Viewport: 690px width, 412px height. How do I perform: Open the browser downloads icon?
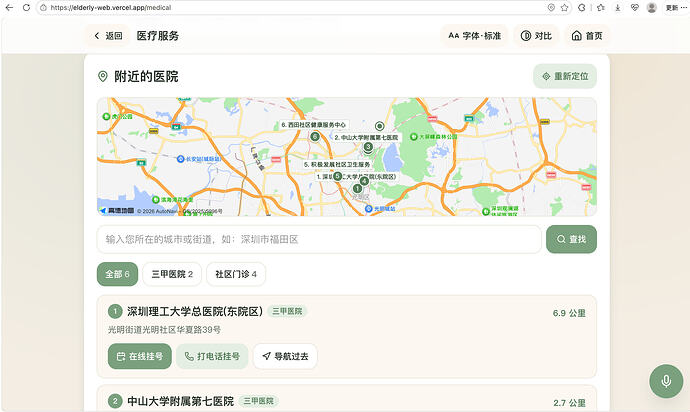pos(618,7)
